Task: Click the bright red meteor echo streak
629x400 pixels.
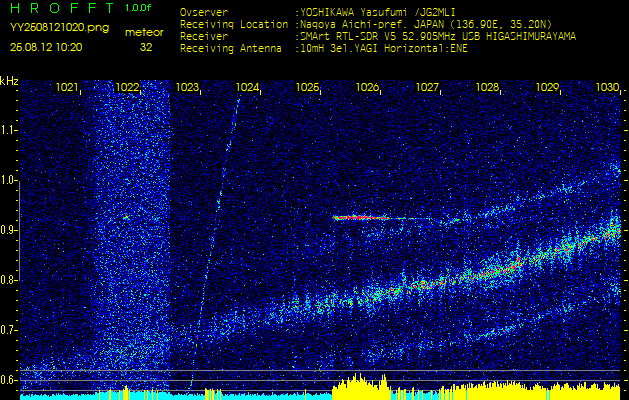Action: pyautogui.click(x=360, y=218)
